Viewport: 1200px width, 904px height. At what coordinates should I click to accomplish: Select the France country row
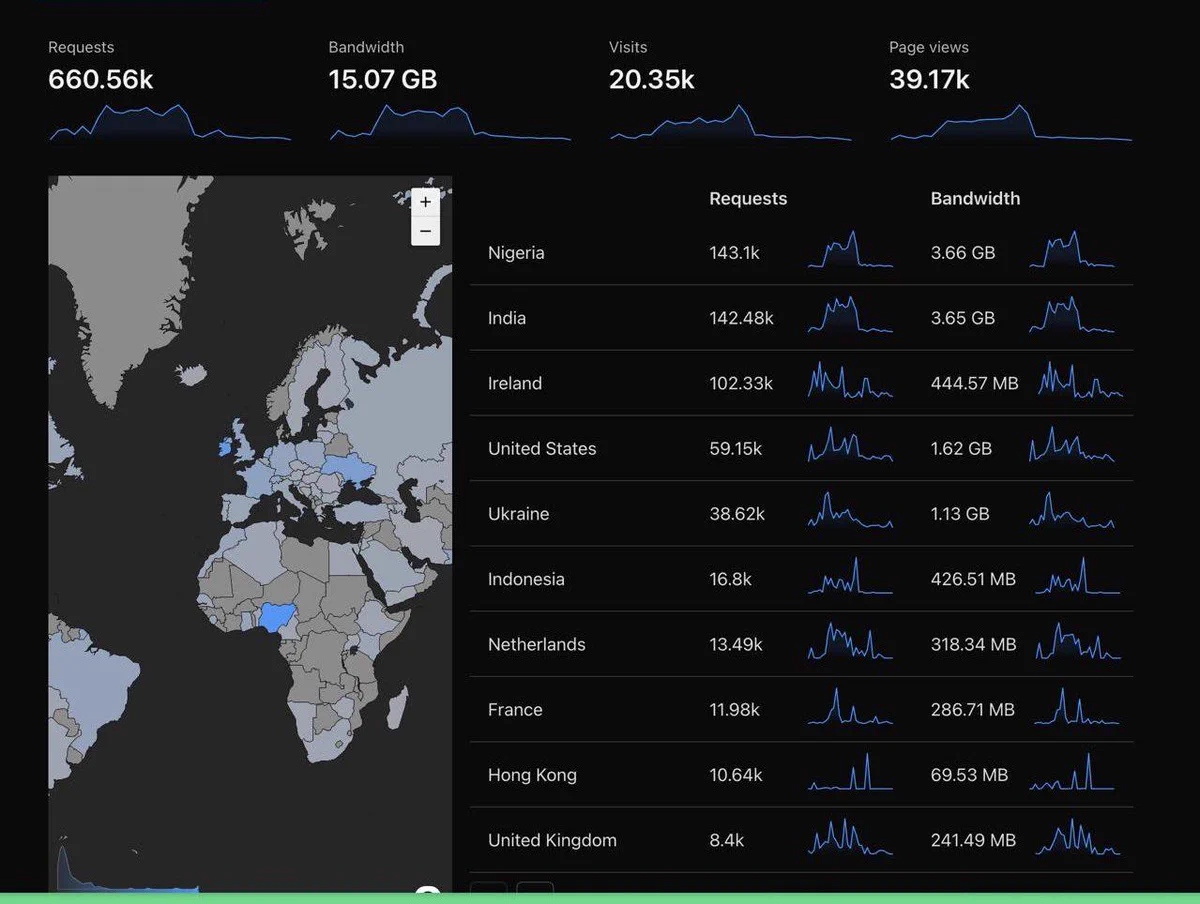801,709
